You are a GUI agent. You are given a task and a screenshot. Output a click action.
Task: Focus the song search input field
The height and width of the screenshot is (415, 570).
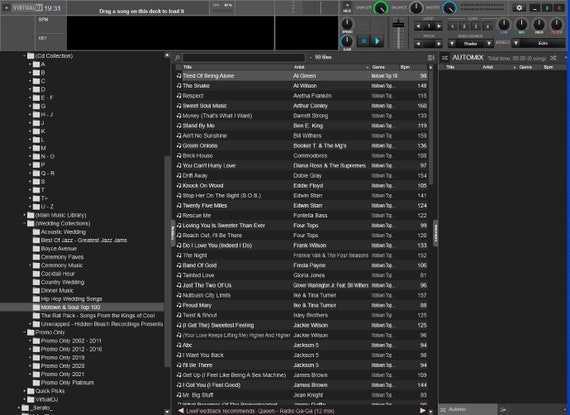point(244,57)
